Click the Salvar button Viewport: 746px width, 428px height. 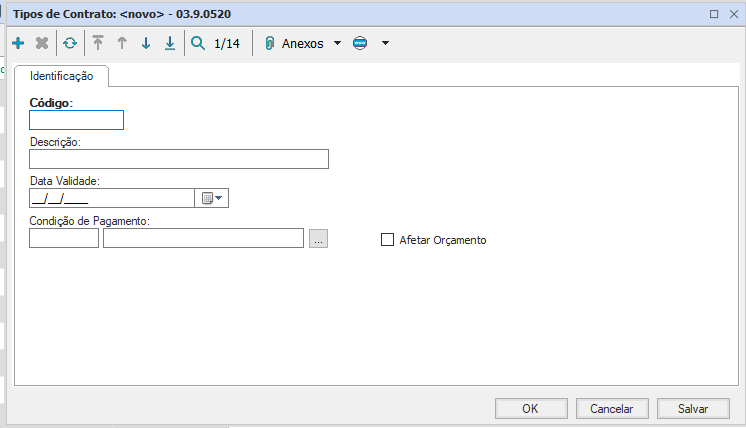click(x=693, y=408)
